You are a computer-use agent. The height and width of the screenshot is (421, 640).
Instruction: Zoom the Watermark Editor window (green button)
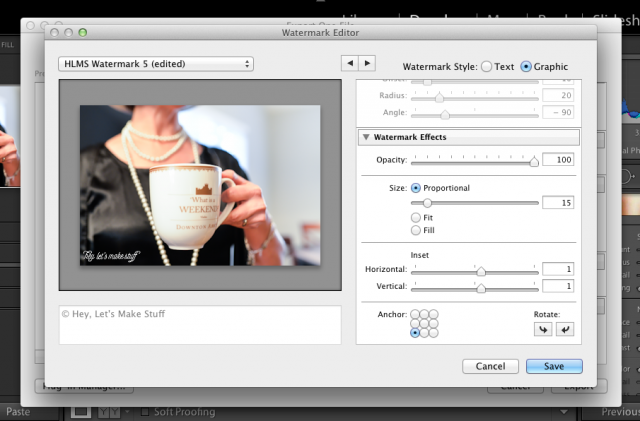[83, 32]
